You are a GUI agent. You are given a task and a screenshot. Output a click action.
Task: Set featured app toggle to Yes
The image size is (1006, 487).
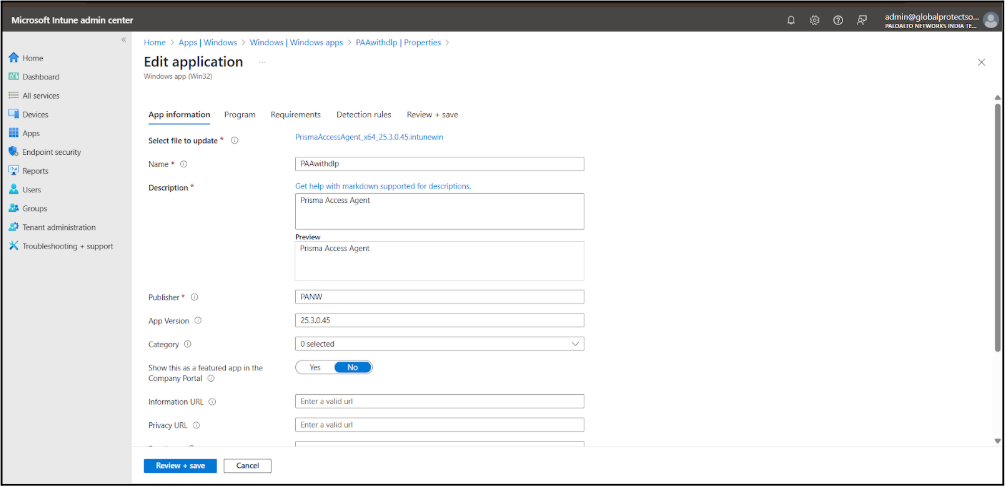pyautogui.click(x=315, y=368)
